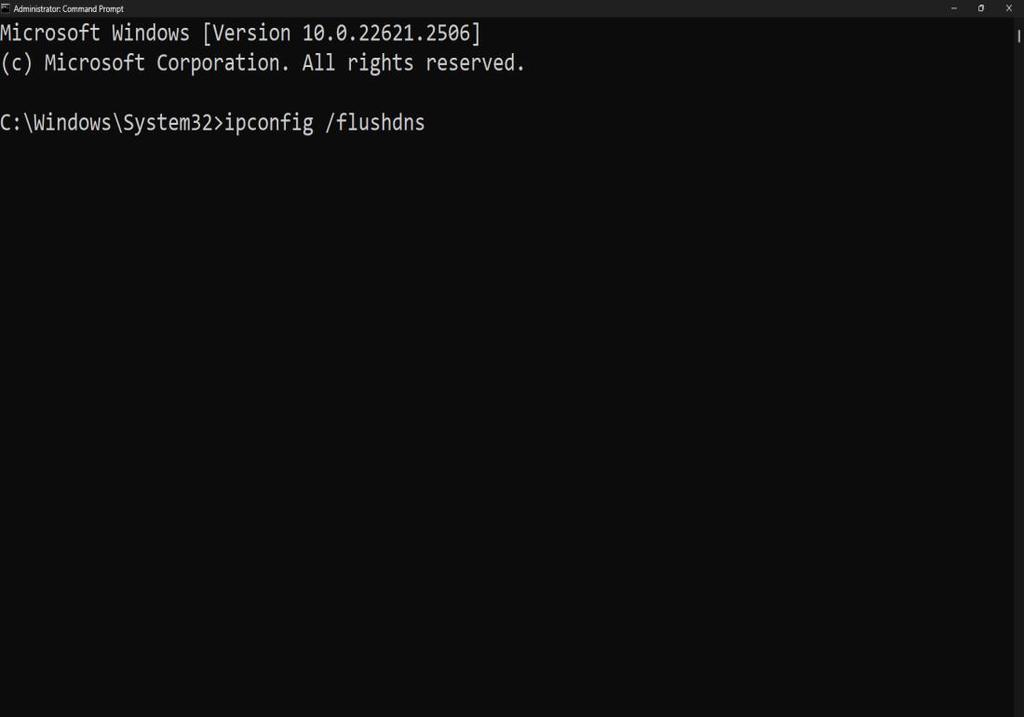This screenshot has width=1024, height=717.
Task: Open the Command Prompt system menu icon
Action: click(x=5, y=8)
